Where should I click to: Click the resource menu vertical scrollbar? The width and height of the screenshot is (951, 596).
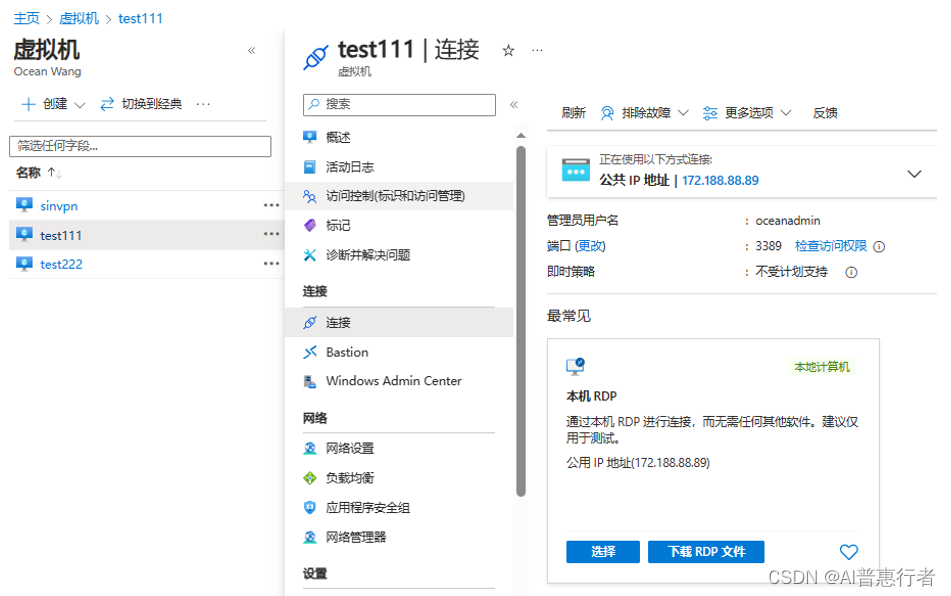[520, 320]
